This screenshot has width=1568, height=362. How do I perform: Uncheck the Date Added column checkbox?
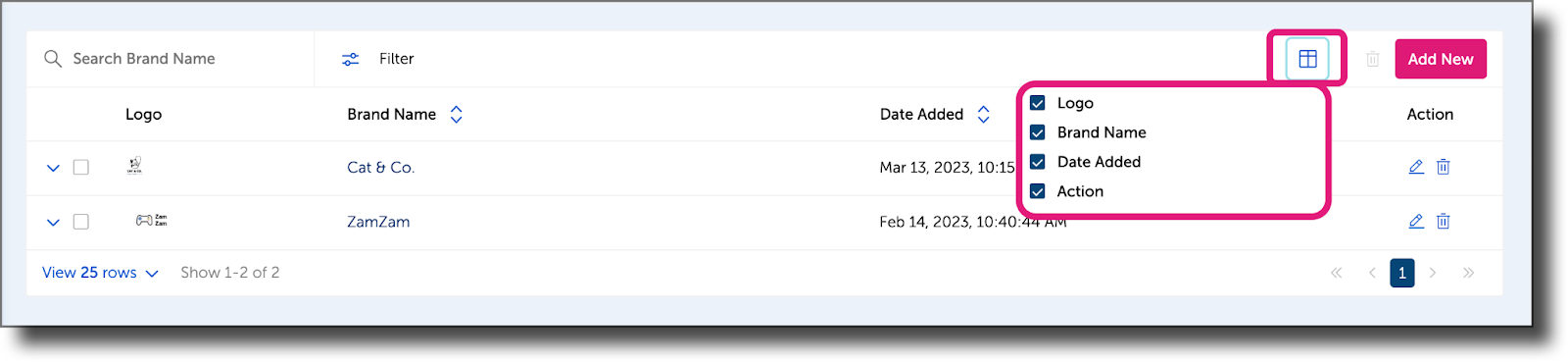1038,162
